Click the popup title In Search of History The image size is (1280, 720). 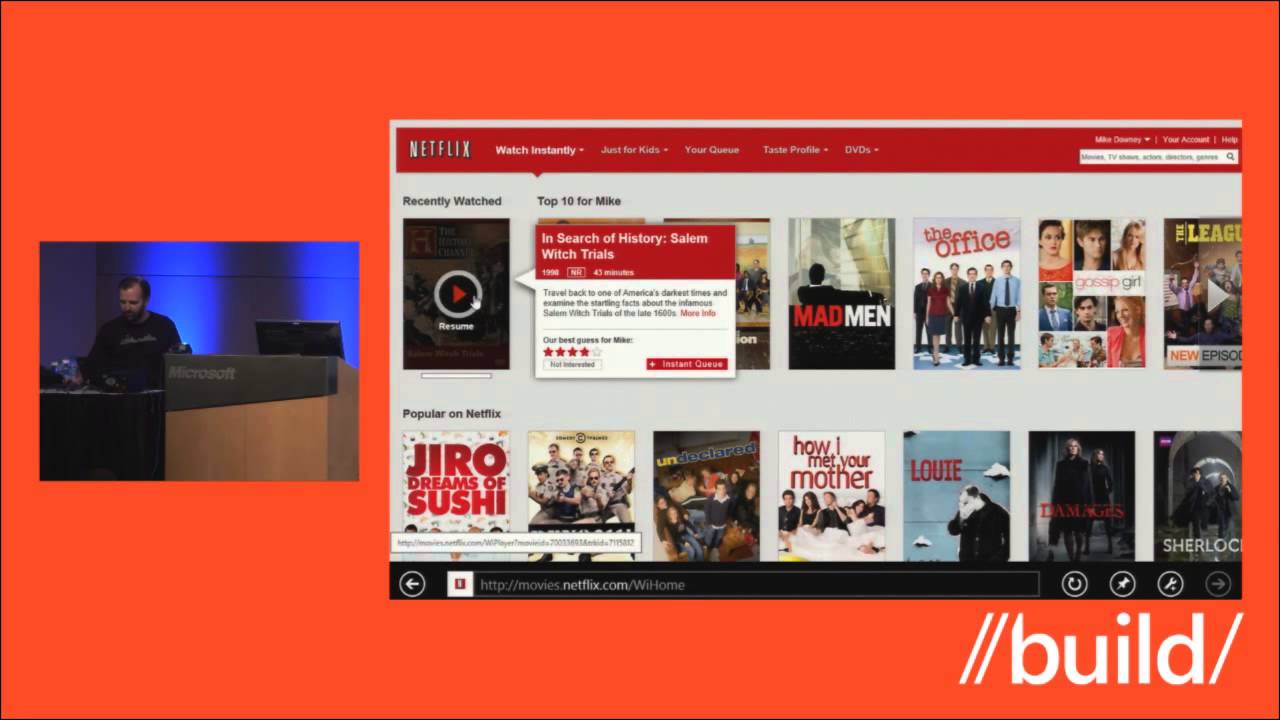coord(624,246)
